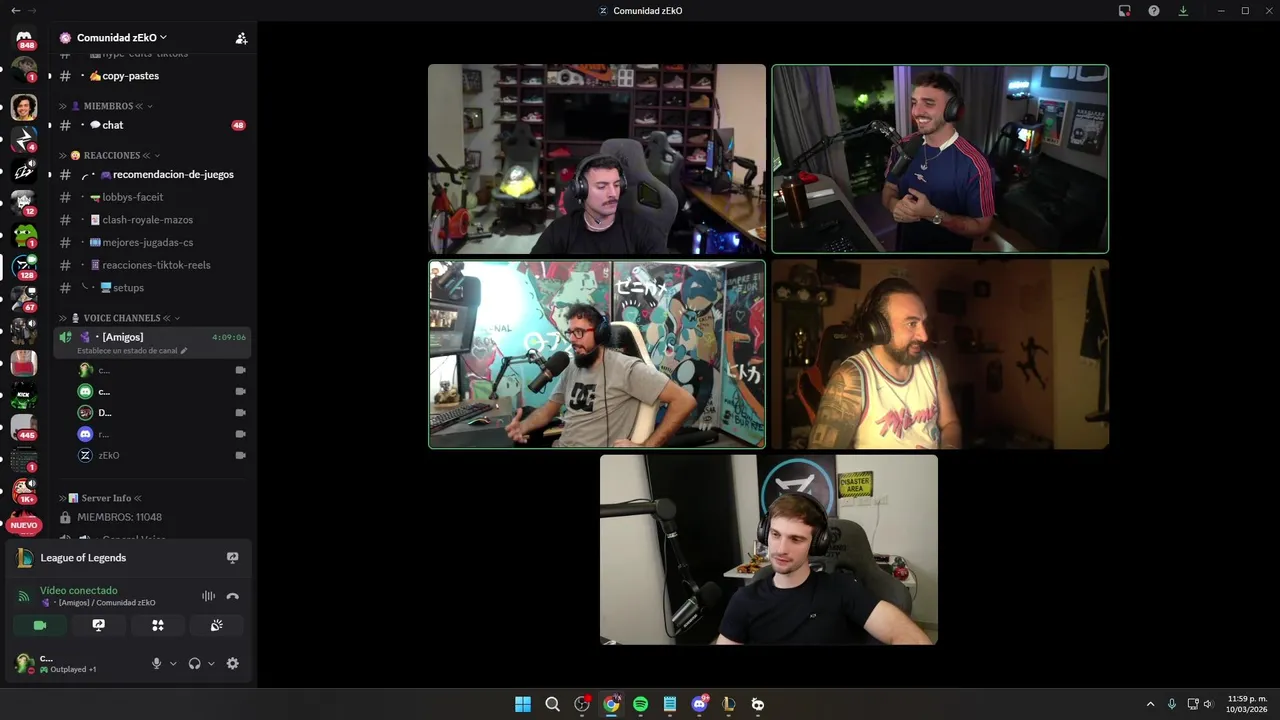Open the server icon with badge 12
Image resolution: width=1280 pixels, height=720 pixels.
click(x=24, y=203)
